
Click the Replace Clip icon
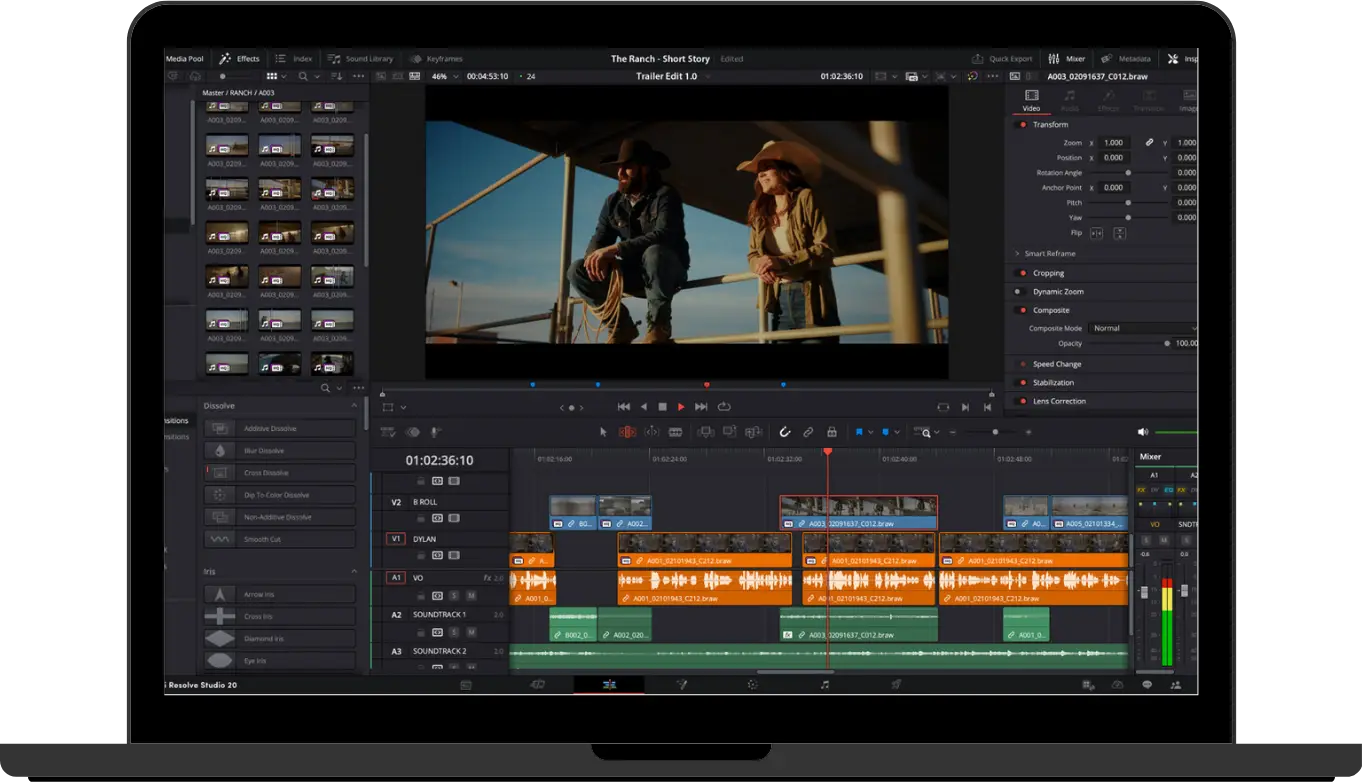[x=753, y=432]
